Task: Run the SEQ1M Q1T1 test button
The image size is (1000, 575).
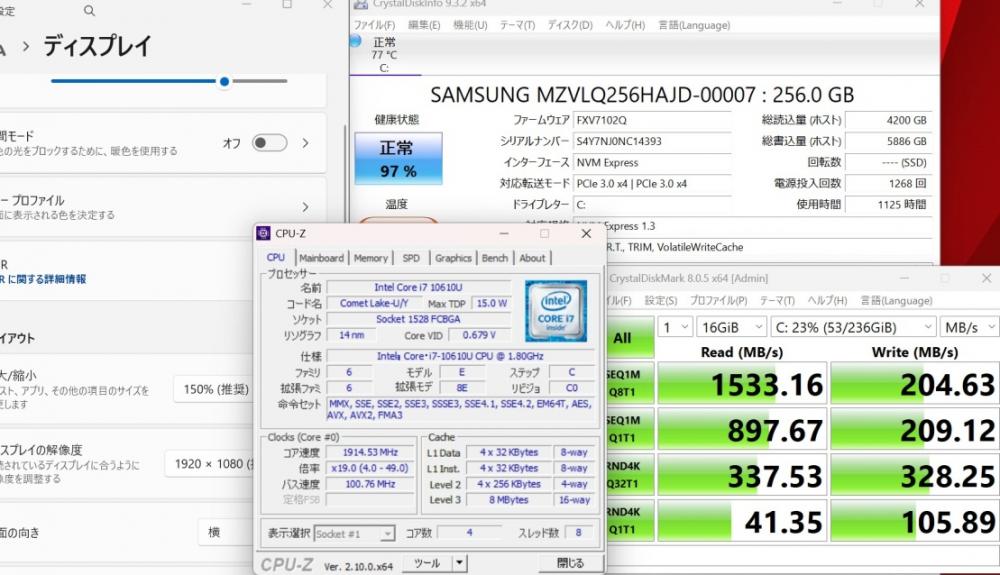Action: [629, 429]
